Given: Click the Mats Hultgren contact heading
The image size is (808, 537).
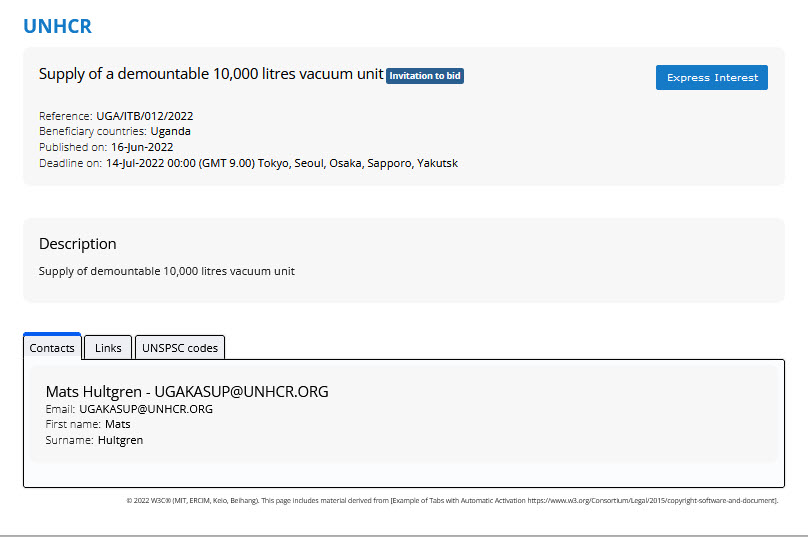Looking at the screenshot, I should tap(186, 392).
